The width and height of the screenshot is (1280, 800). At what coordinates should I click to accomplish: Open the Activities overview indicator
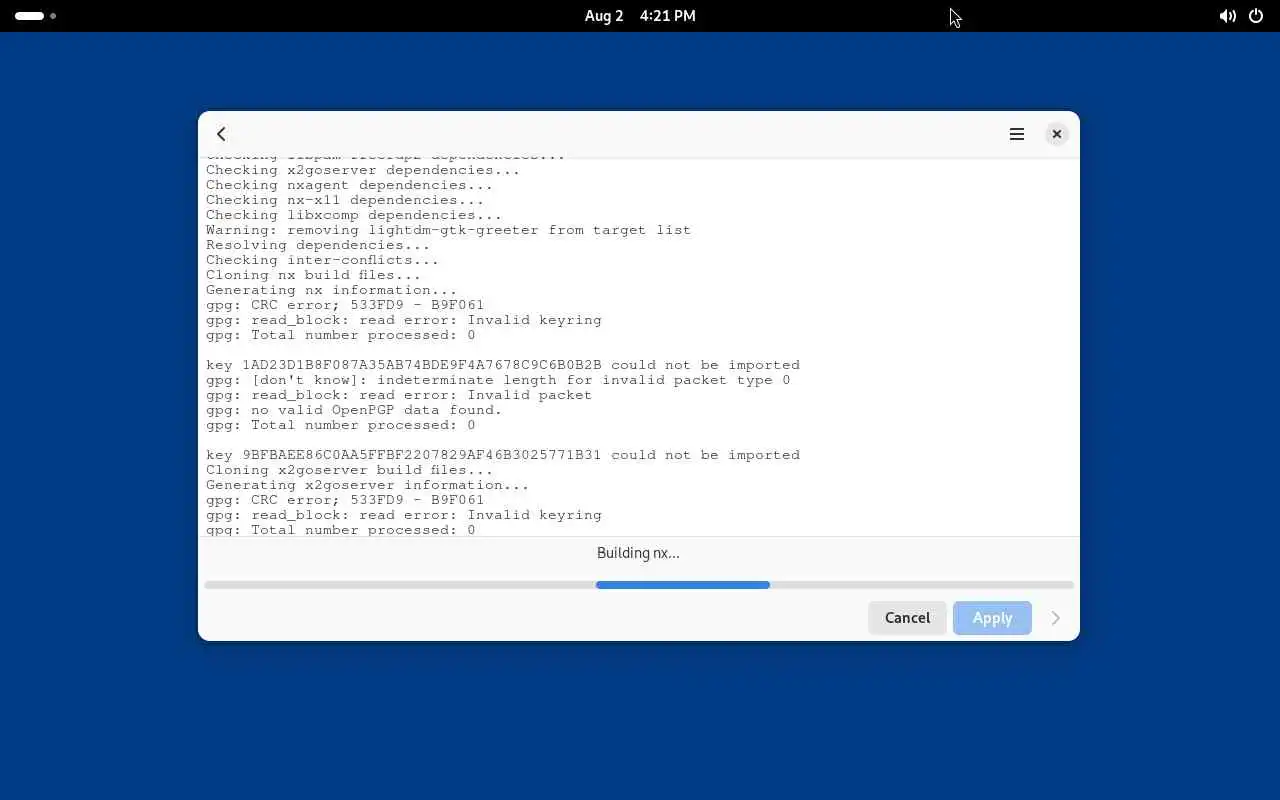click(36, 16)
